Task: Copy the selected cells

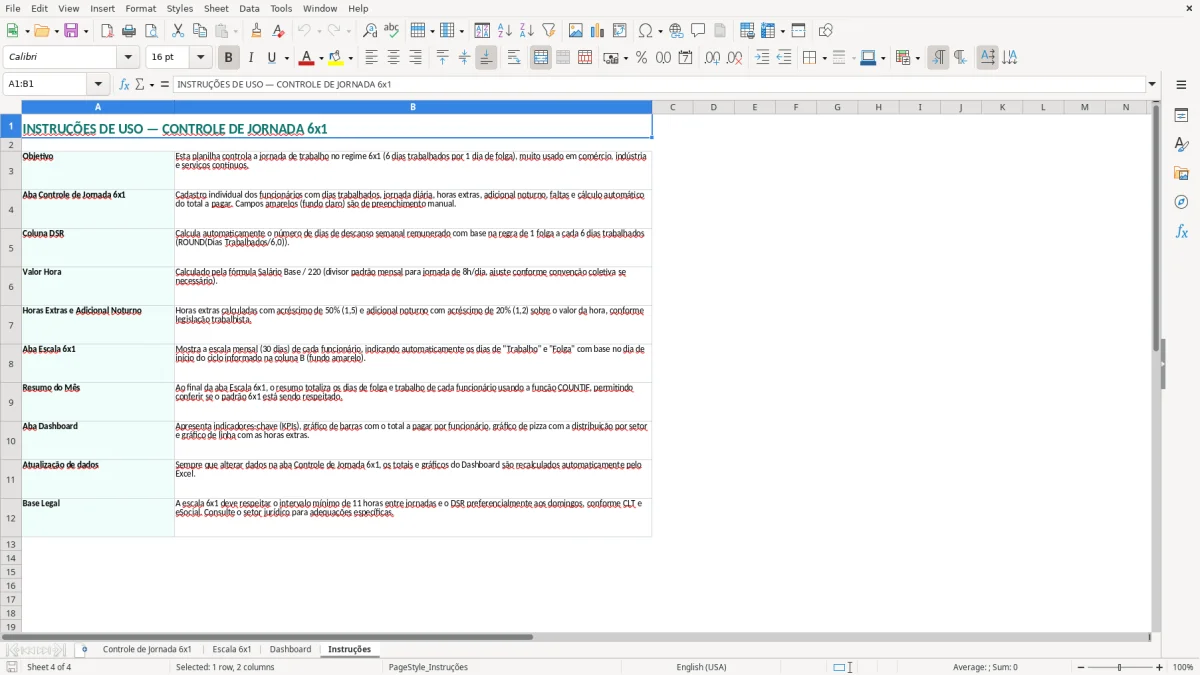Action: click(200, 31)
